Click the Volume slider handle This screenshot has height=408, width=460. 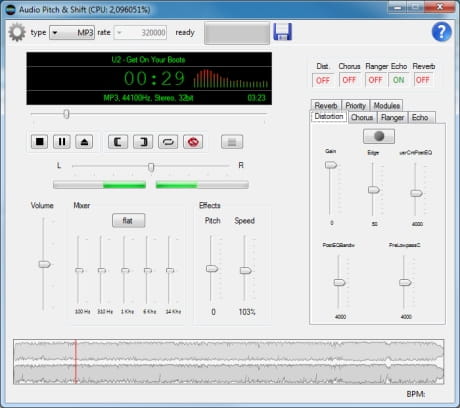click(x=45, y=264)
